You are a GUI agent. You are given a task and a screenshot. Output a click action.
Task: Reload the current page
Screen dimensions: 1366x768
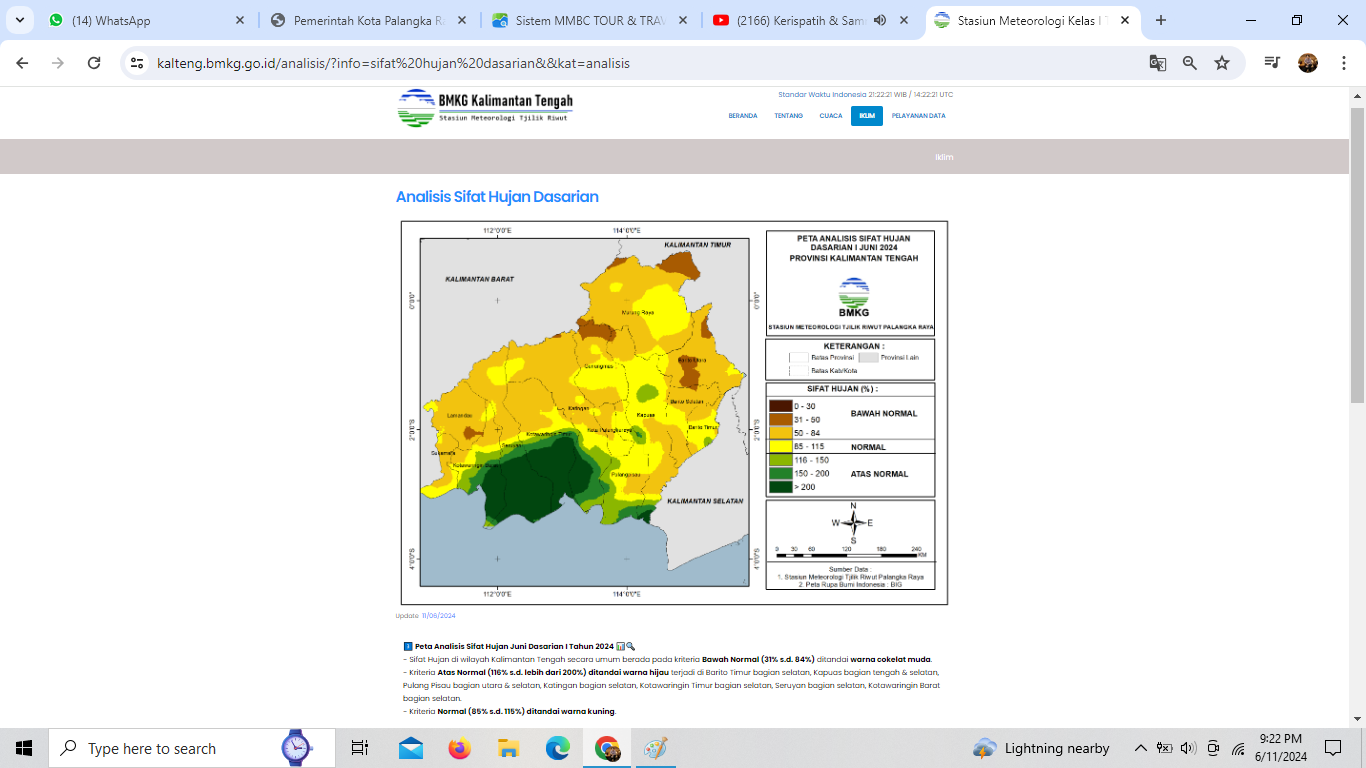94,63
